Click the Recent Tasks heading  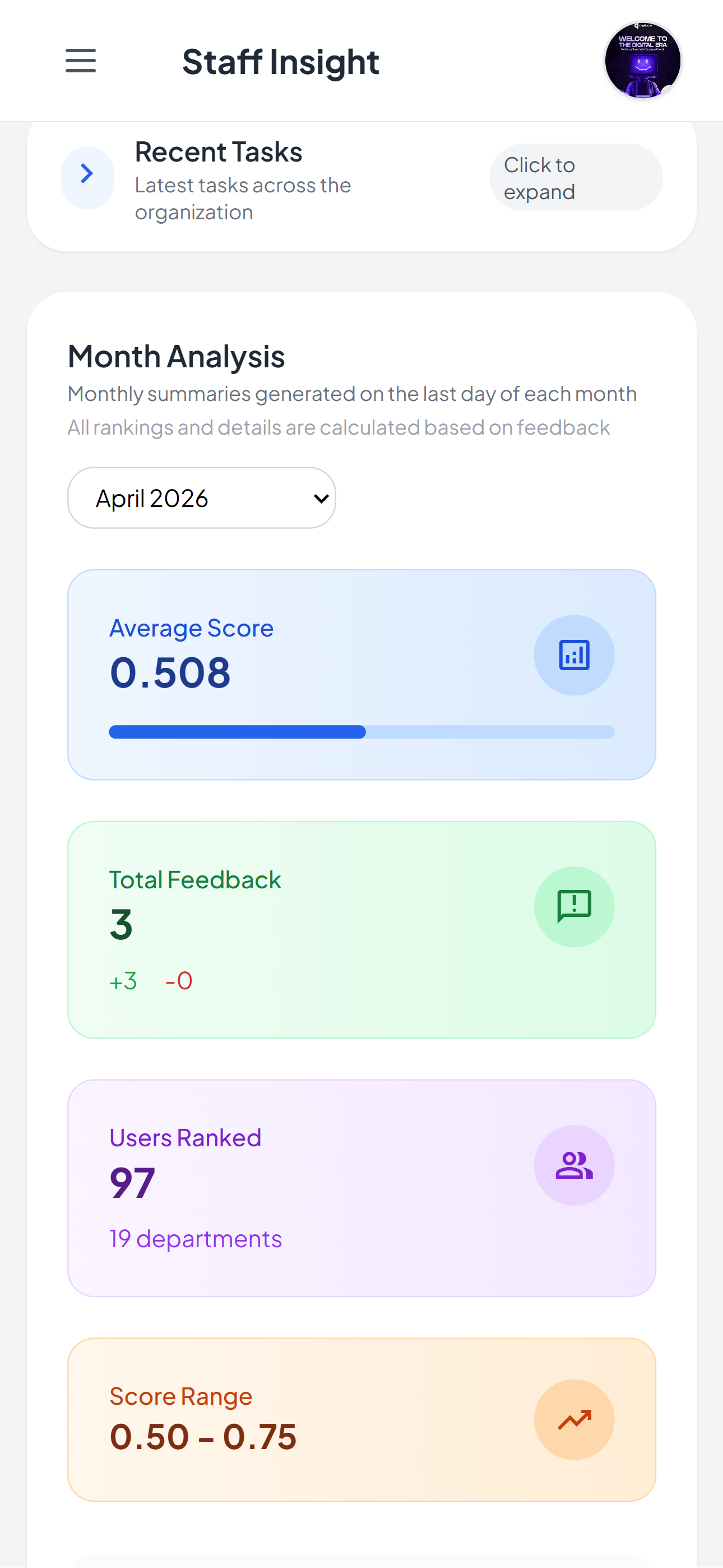(x=219, y=151)
